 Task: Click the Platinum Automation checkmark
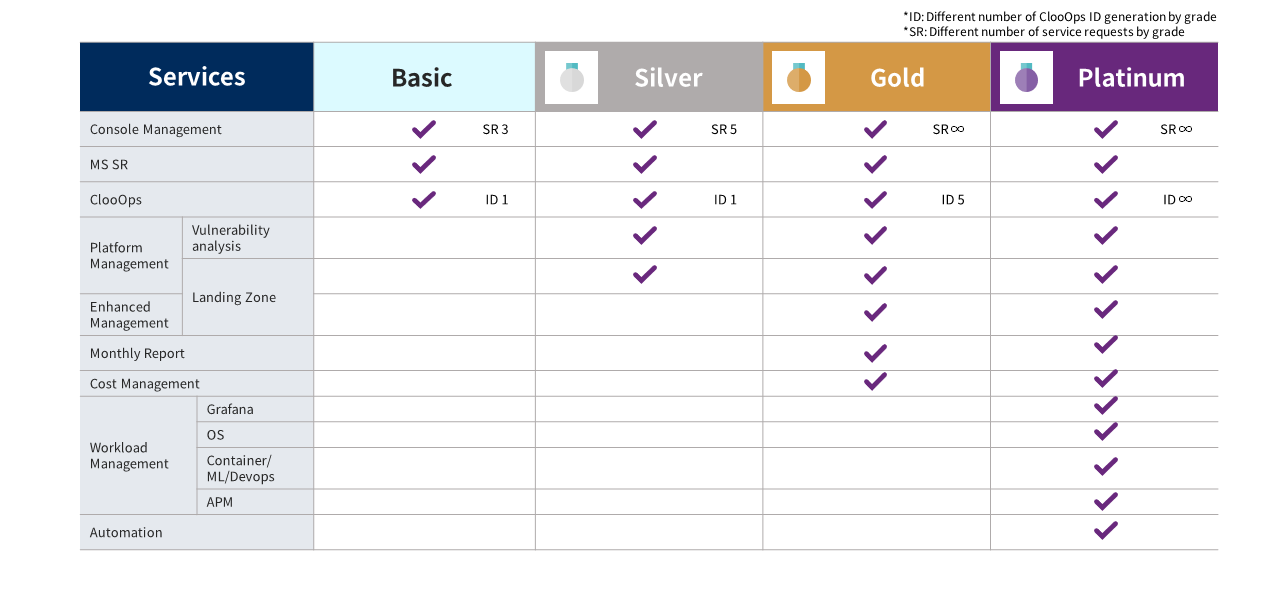coord(1105,530)
